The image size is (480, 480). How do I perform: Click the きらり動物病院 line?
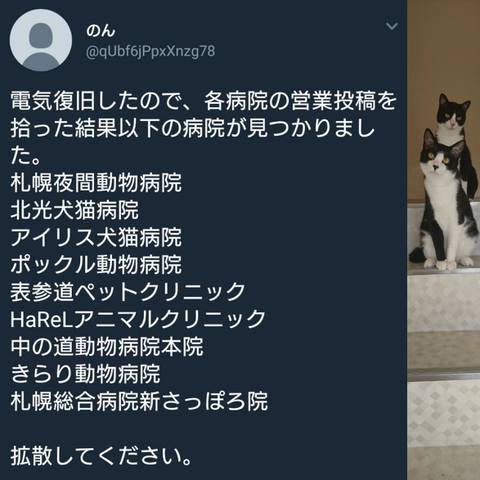click(85, 374)
